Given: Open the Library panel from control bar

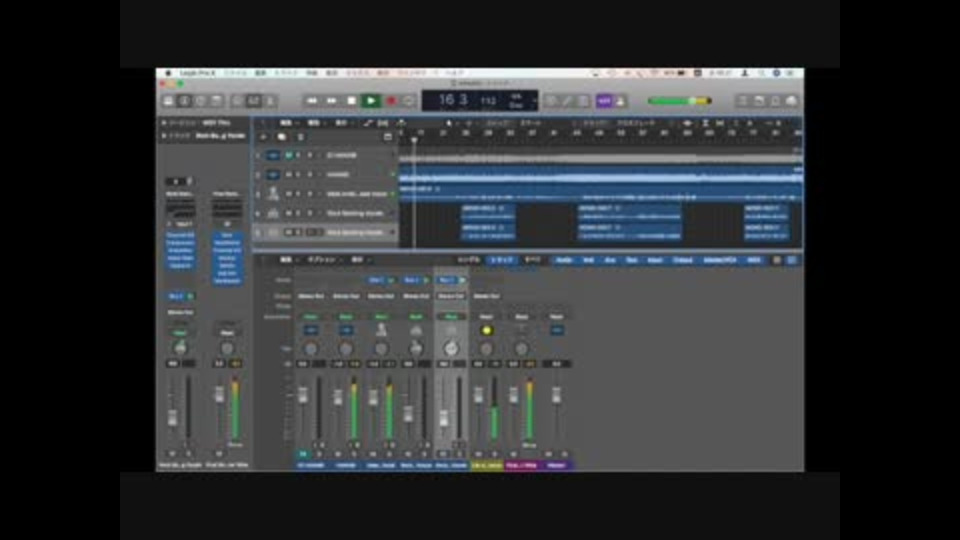Looking at the screenshot, I should (168, 101).
